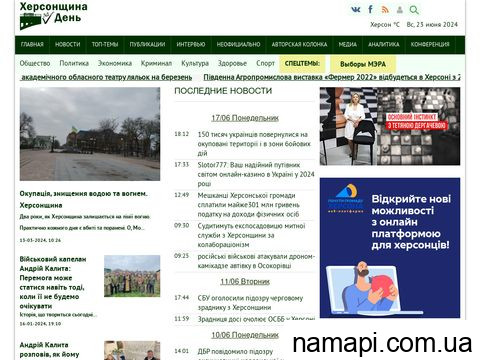Open the VK social icon
The height and width of the screenshot is (360, 480).
point(356,10)
